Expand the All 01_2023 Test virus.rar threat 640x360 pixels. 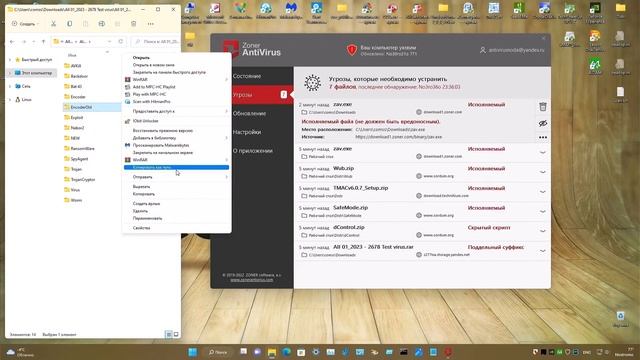(542, 251)
